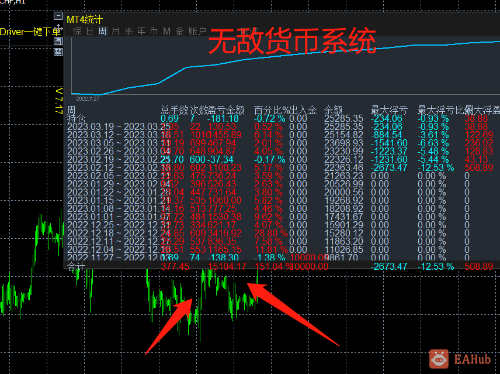This screenshot has width=500, height=374.
Task: Select the week row starting 2022.12.18
Action: (282, 233)
